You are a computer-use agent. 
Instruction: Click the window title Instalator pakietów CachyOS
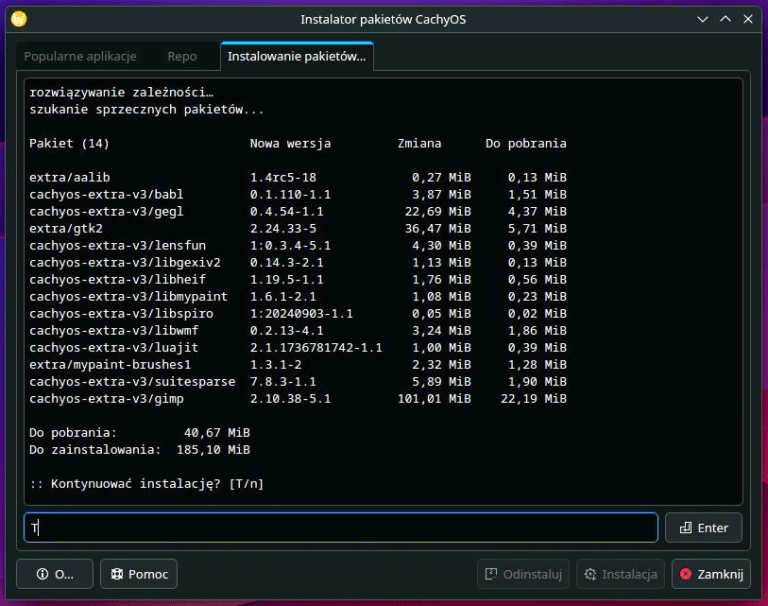[383, 19]
